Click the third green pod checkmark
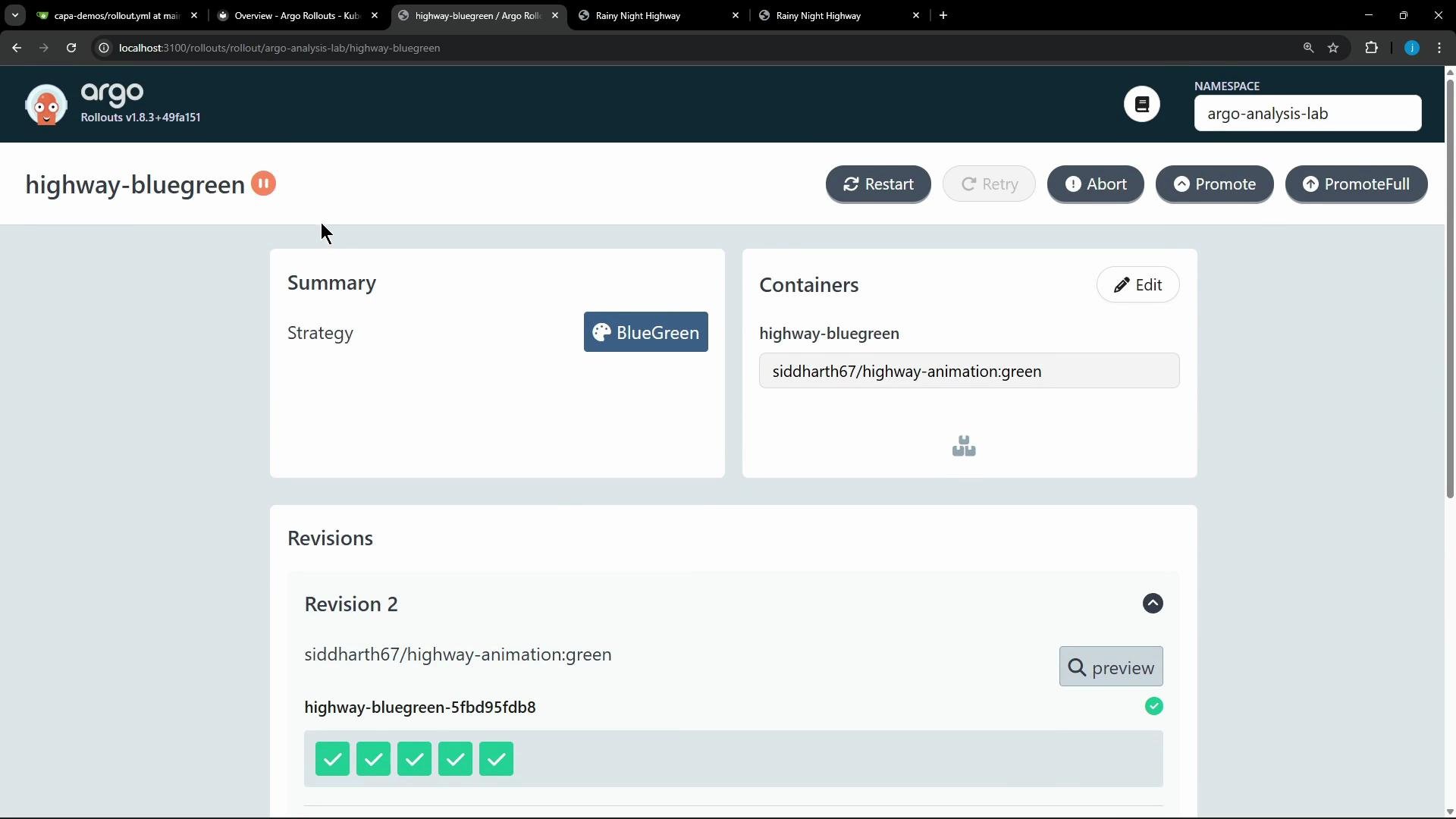 click(x=414, y=759)
